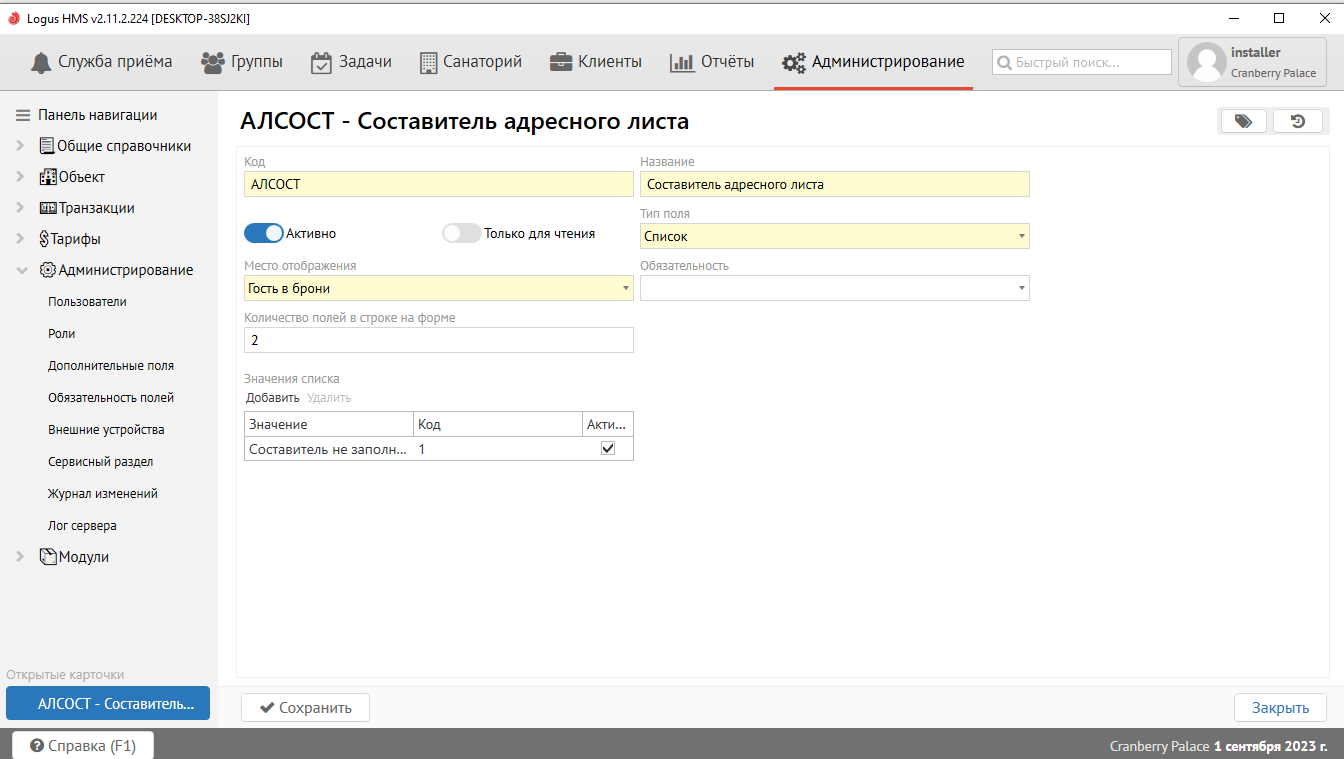Click the tag icon button

1243,121
